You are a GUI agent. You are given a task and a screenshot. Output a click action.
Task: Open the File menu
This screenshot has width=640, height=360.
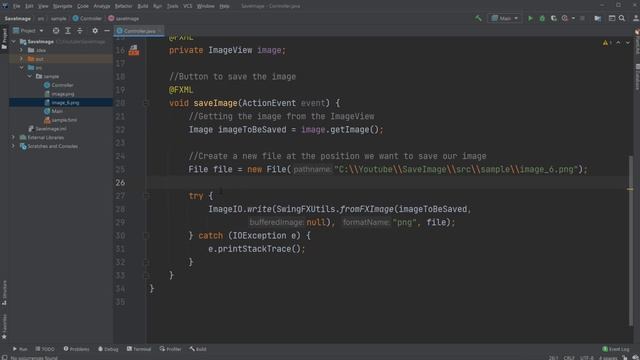click(x=16, y=6)
